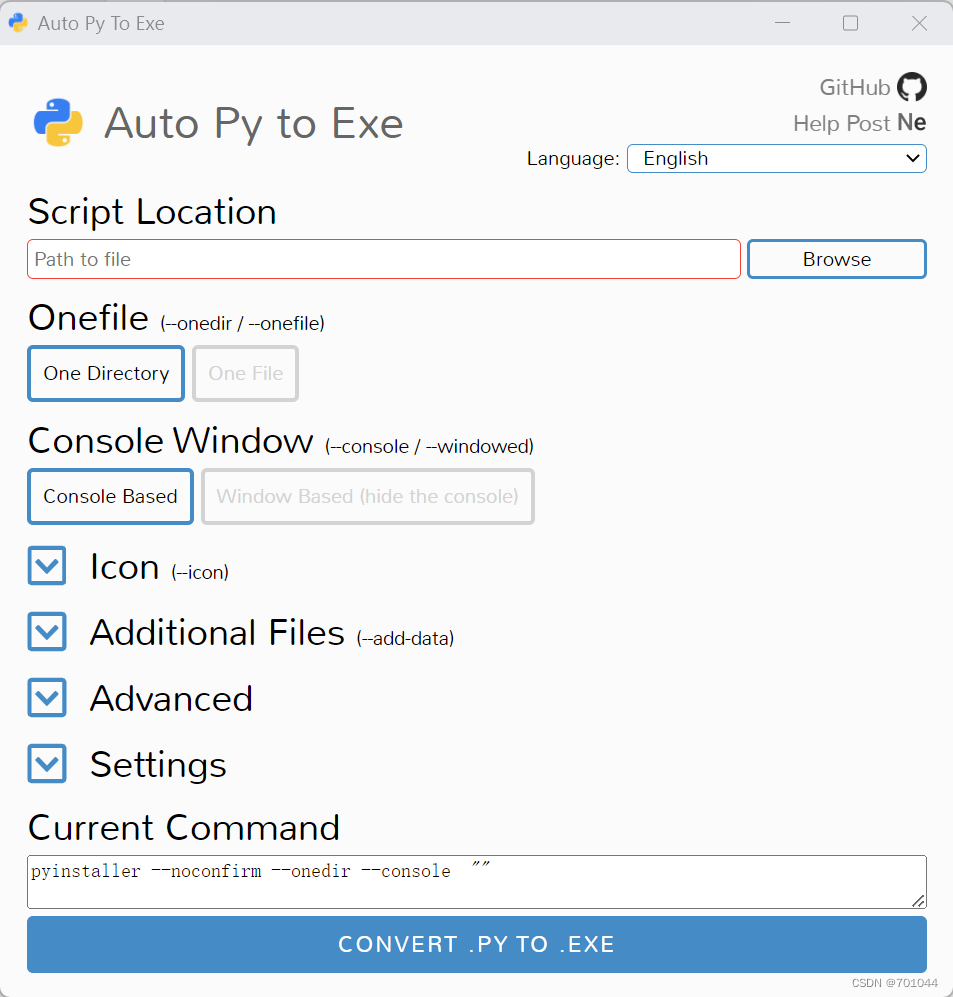Screen dimensions: 953x997
Task: Expand the Additional Files section chevron
Action: pos(47,631)
